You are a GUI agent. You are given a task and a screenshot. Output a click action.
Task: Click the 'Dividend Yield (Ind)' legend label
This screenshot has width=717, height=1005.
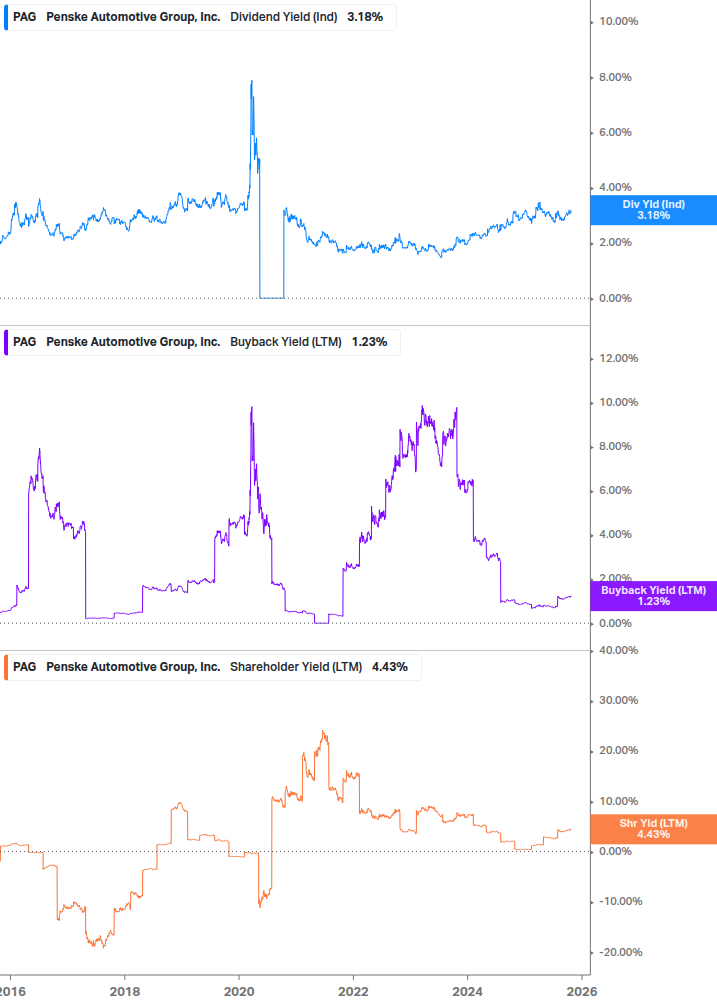(283, 17)
